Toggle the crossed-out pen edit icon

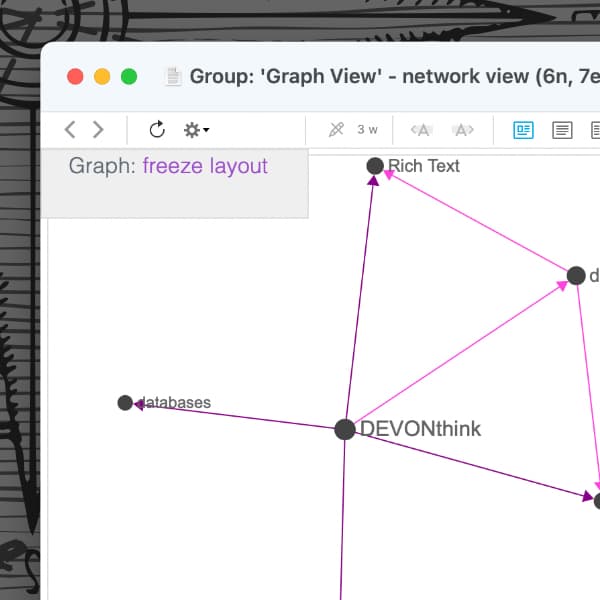point(336,129)
